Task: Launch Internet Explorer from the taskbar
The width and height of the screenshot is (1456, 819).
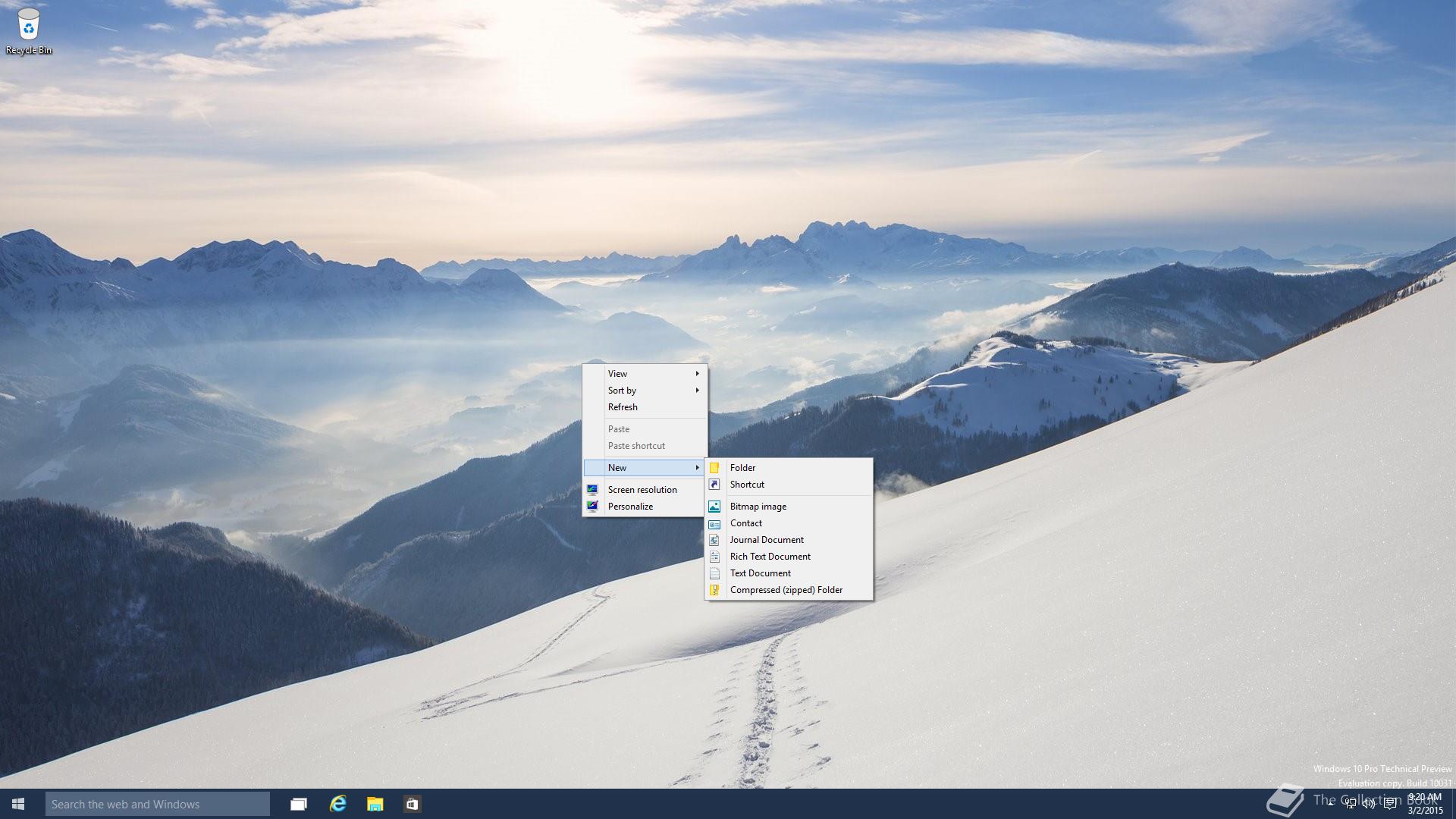Action: tap(337, 804)
